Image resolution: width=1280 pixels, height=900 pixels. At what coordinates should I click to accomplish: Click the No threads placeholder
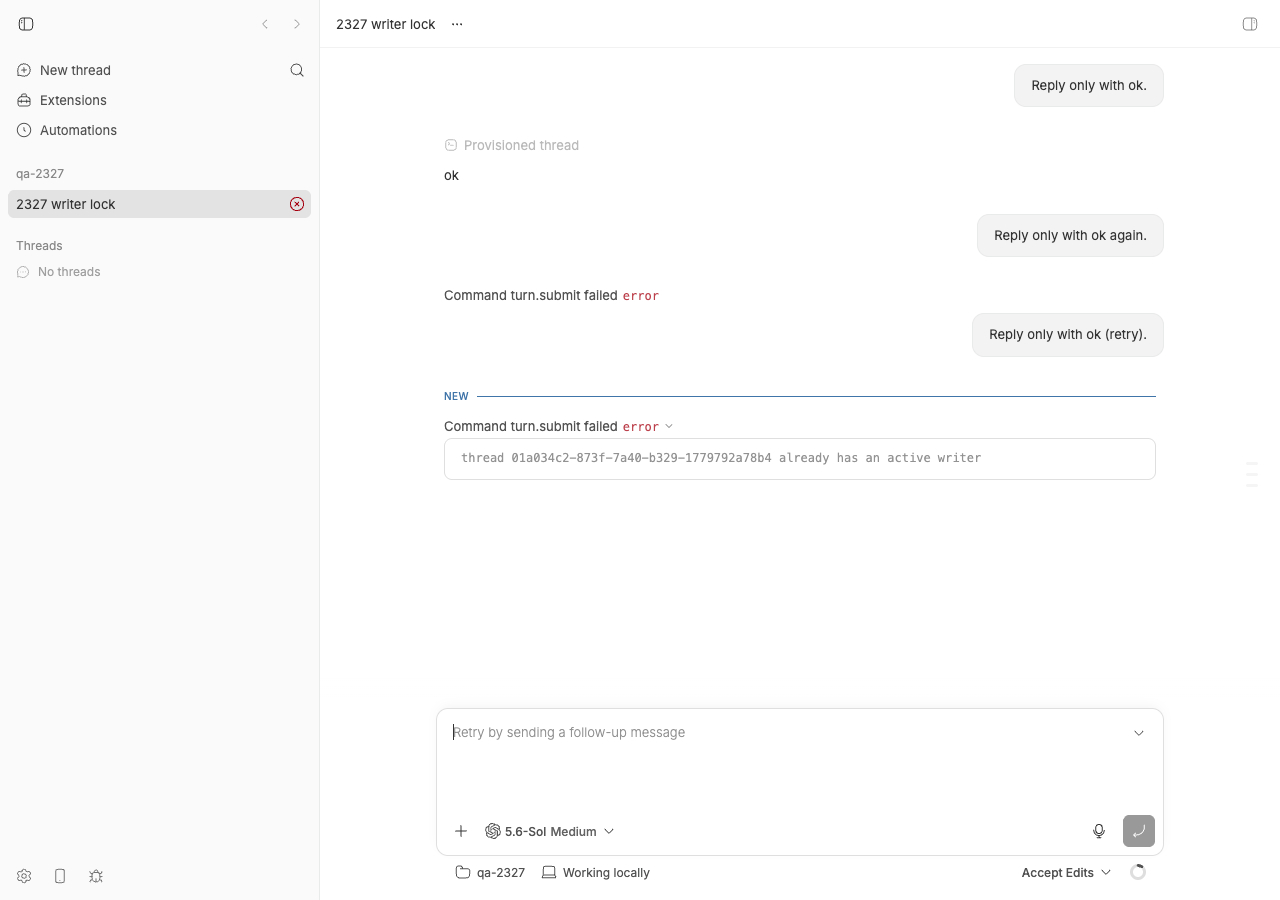[x=59, y=272]
